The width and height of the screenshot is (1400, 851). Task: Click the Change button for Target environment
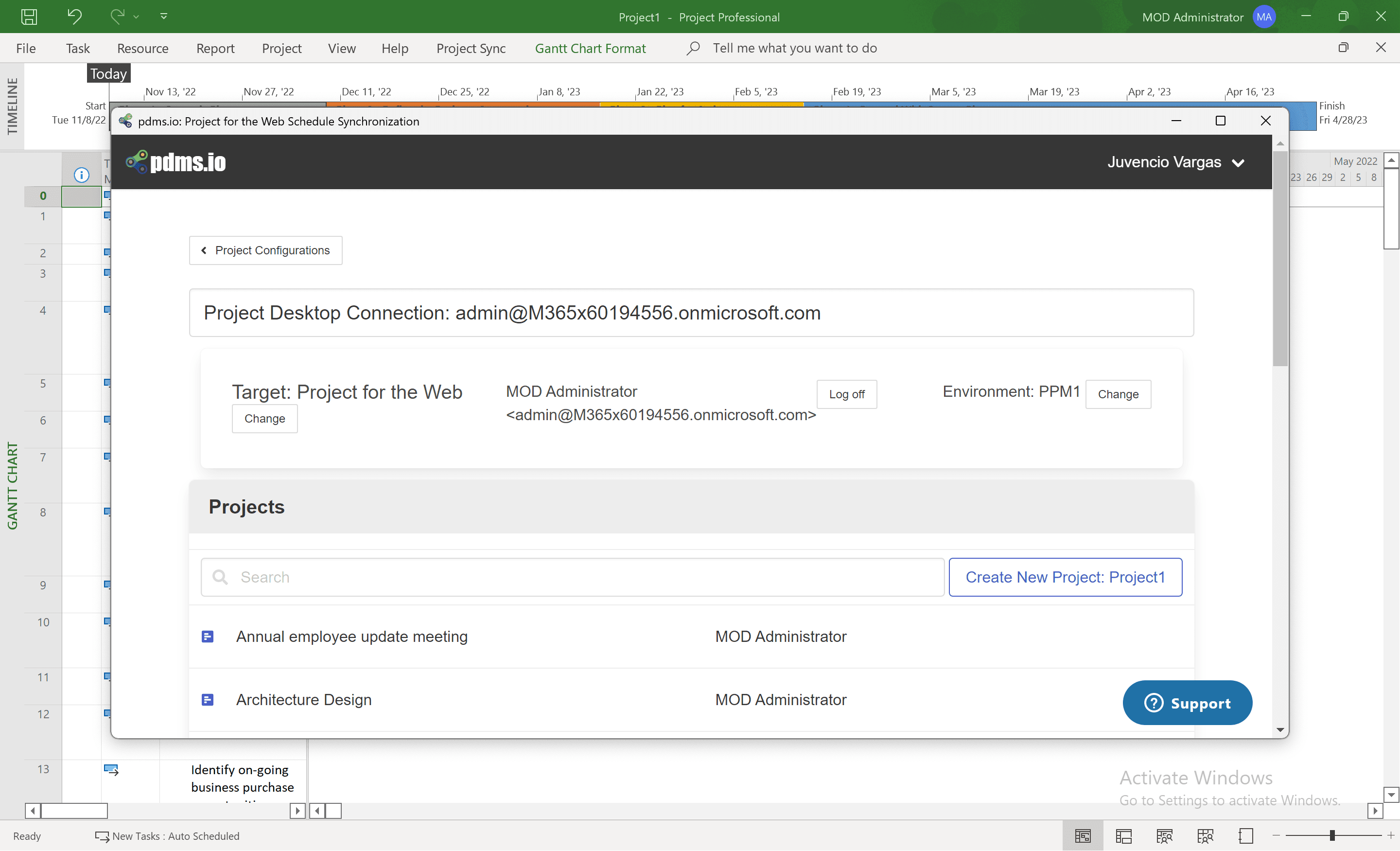pos(264,418)
